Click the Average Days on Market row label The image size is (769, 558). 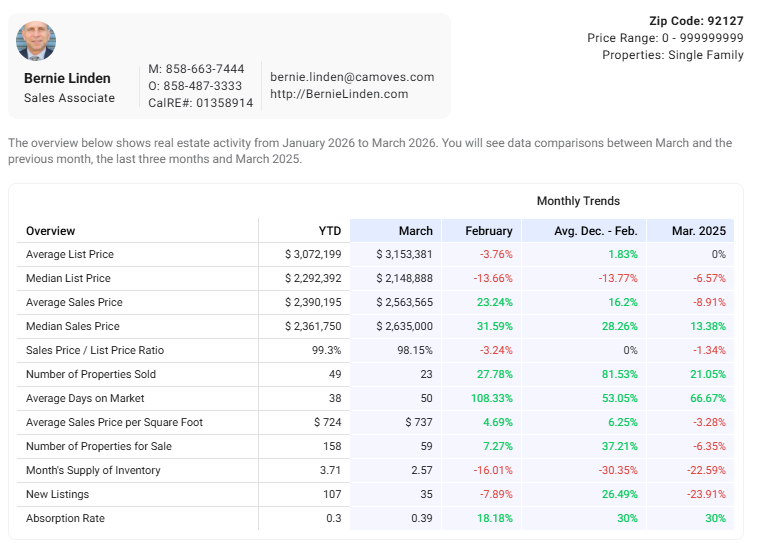click(x=83, y=398)
